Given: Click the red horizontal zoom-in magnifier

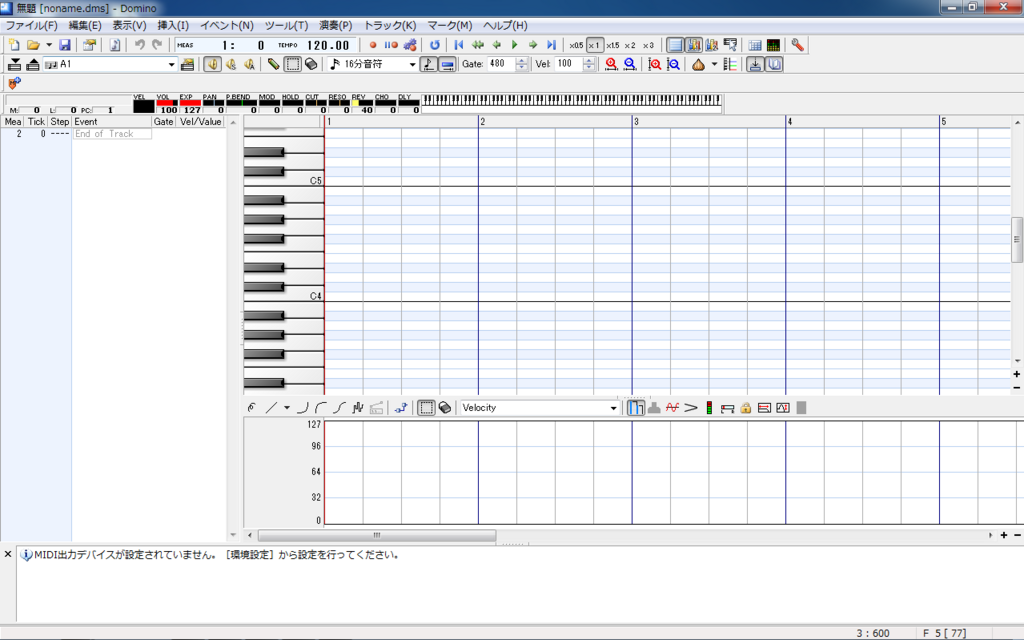Looking at the screenshot, I should 611,64.
